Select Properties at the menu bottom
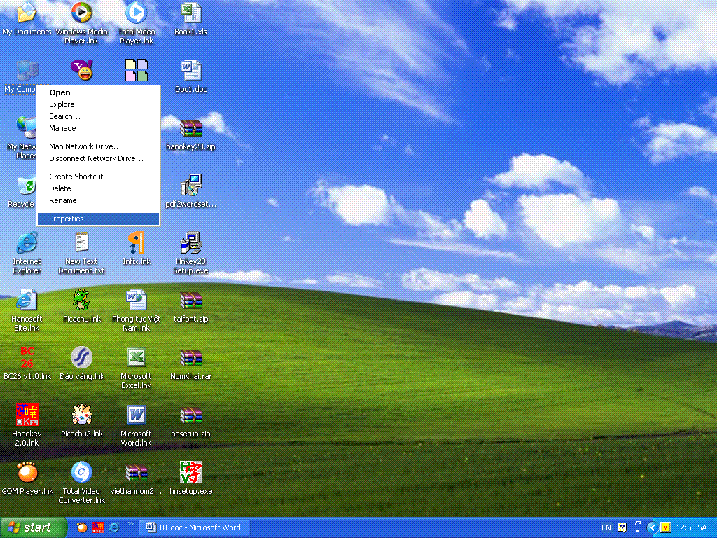Screen dimensions: 720x541 [x=98, y=219]
